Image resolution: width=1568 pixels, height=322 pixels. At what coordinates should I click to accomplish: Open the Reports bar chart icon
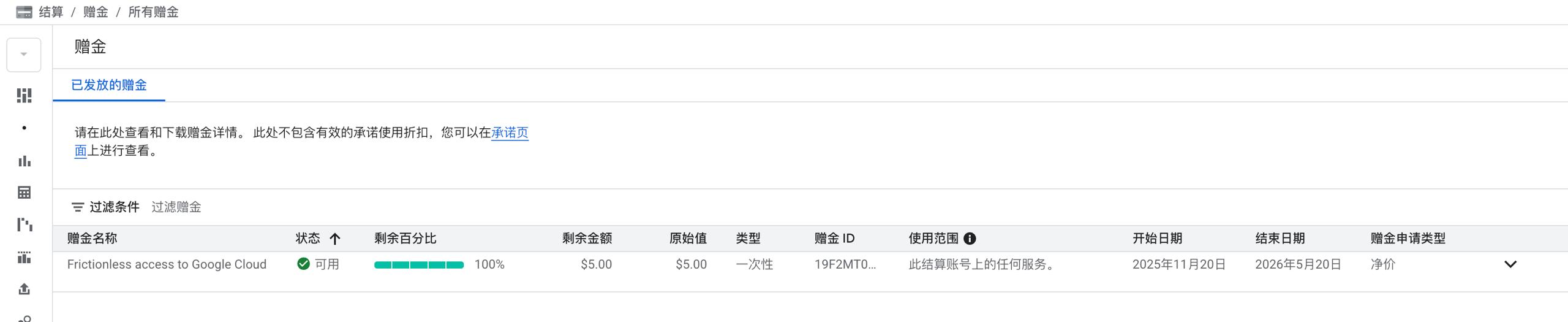coord(24,161)
